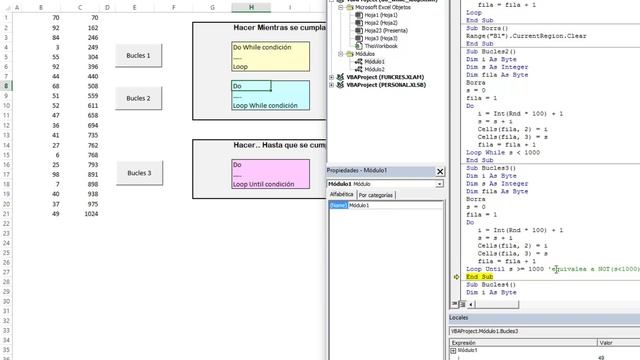Expand VBAProject (FUNCRES.XLAM)
The height and width of the screenshot is (360, 640).
click(331, 77)
